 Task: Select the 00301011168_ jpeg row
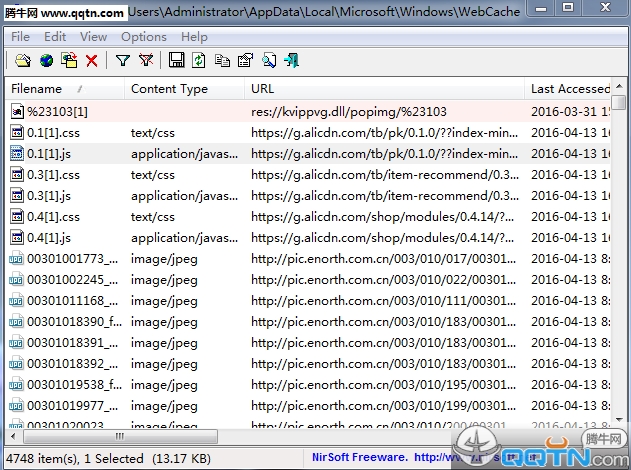click(308, 300)
